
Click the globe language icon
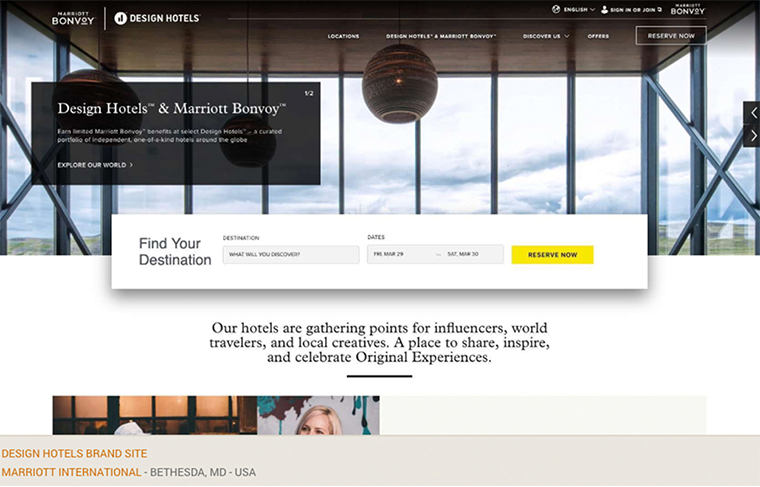[556, 9]
